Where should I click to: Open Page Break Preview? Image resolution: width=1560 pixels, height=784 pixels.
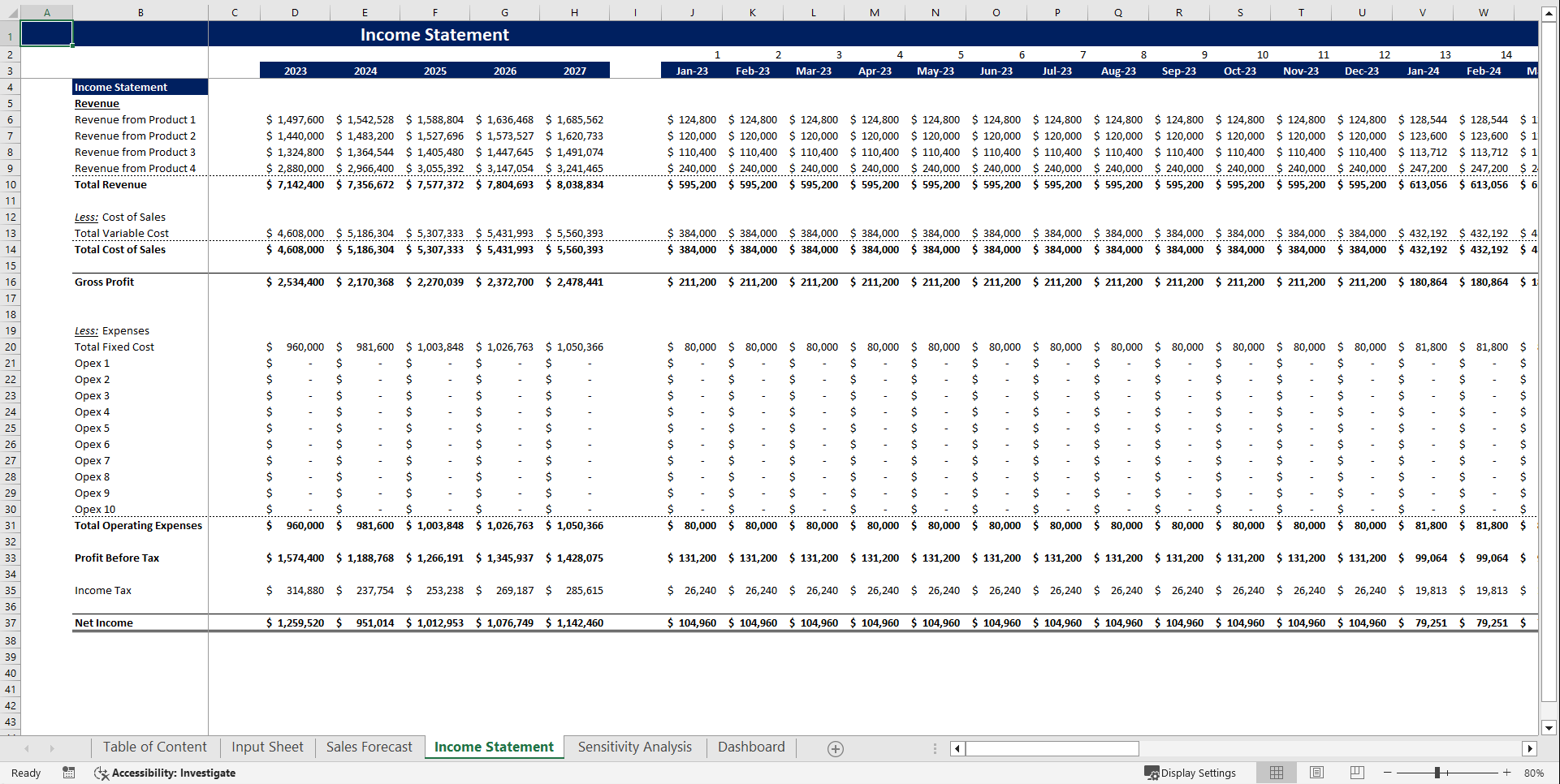pyautogui.click(x=1357, y=773)
